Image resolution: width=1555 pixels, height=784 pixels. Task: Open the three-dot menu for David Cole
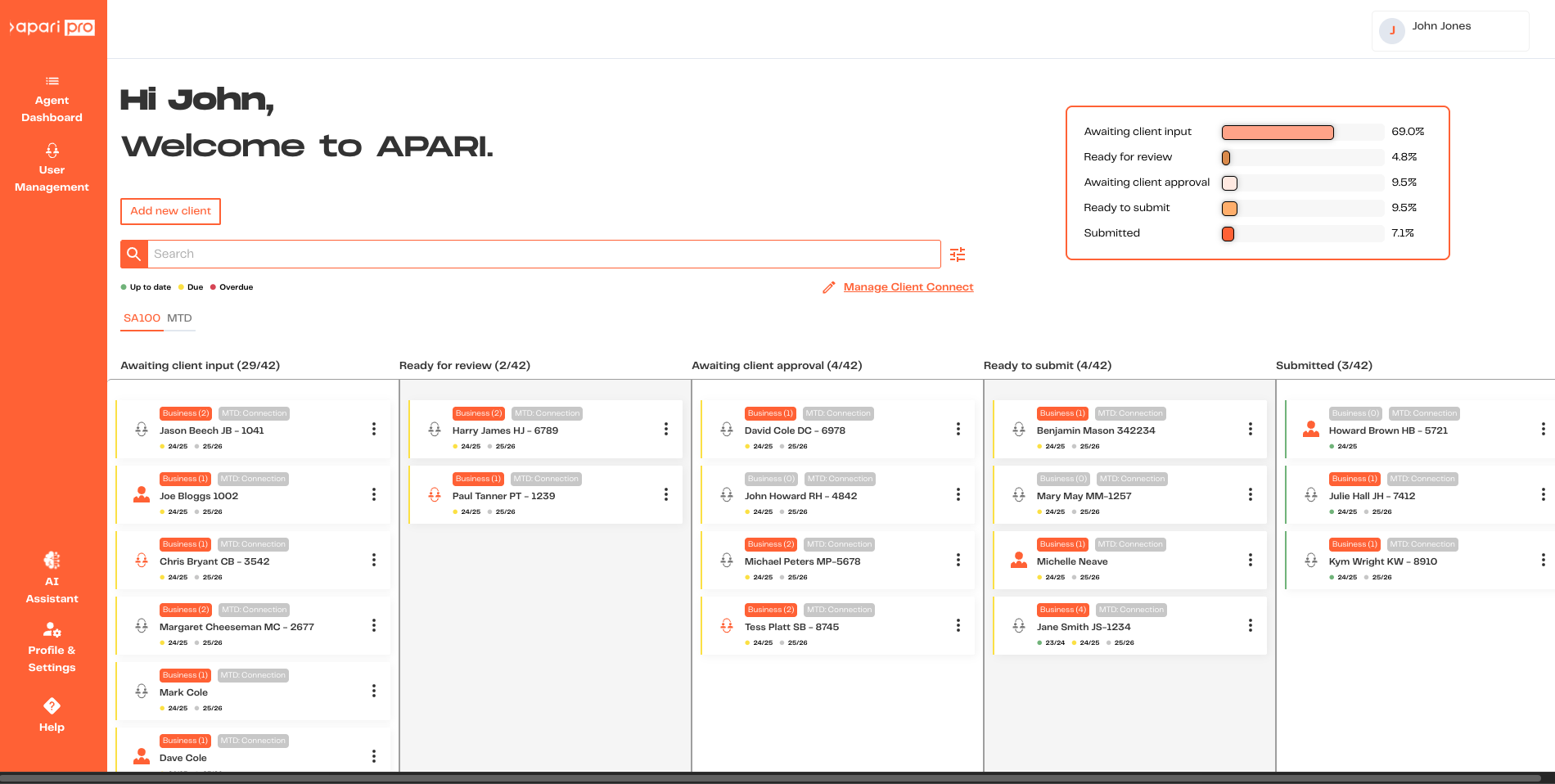(x=958, y=429)
